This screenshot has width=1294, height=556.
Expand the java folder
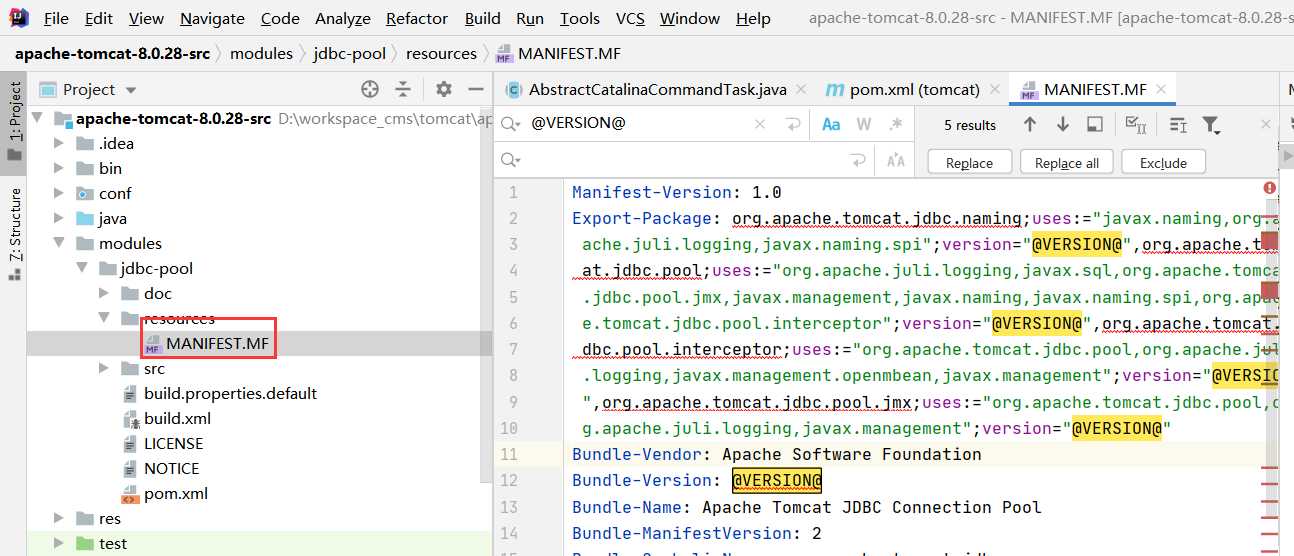coord(61,218)
